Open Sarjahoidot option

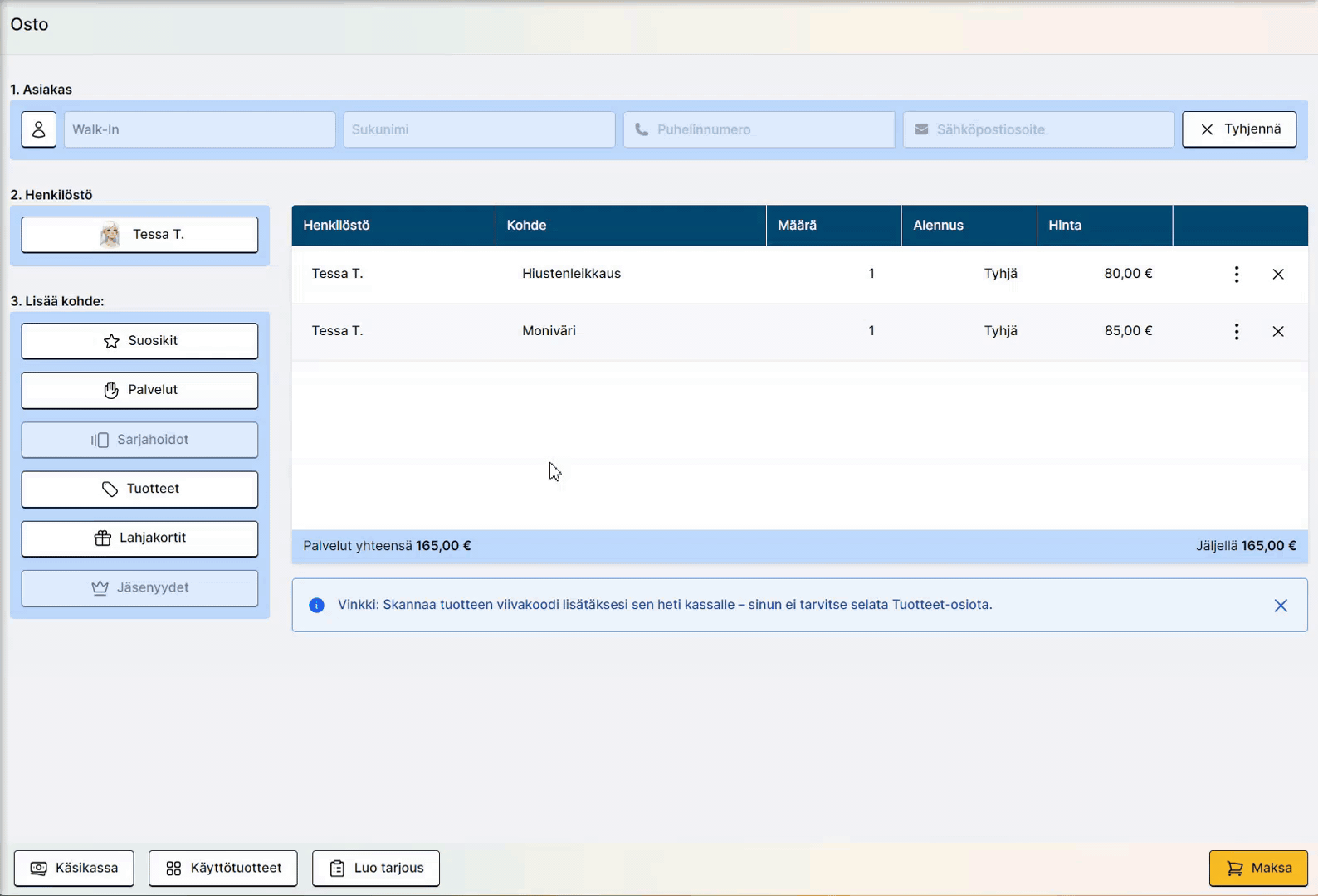point(139,440)
